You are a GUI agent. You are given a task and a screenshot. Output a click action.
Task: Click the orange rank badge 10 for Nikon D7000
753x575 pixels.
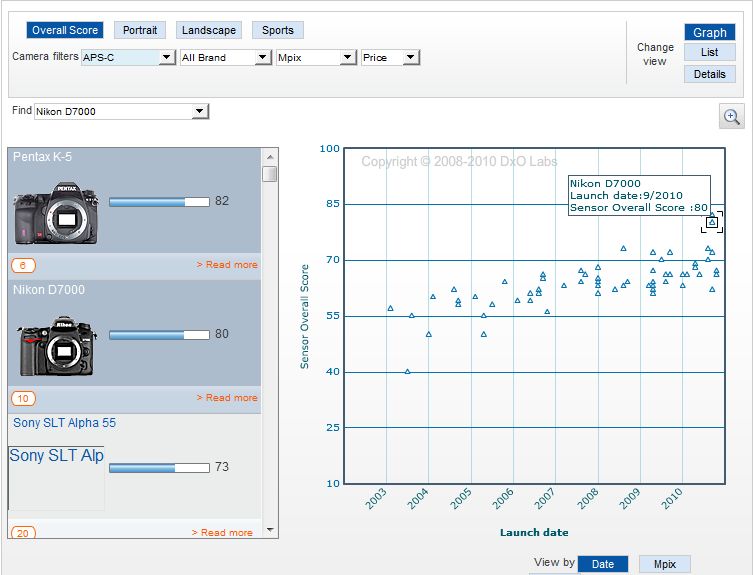coord(23,398)
